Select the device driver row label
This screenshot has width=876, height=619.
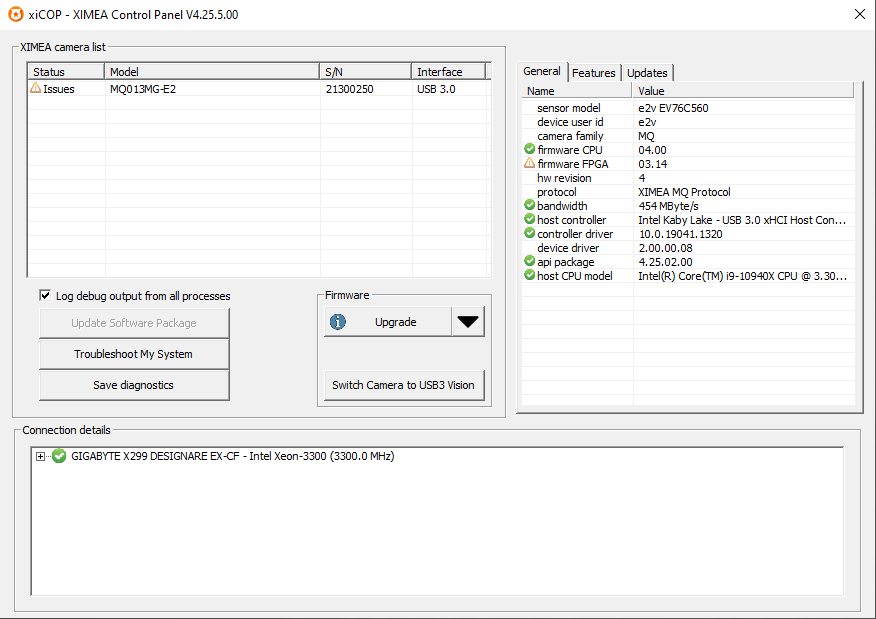(568, 247)
